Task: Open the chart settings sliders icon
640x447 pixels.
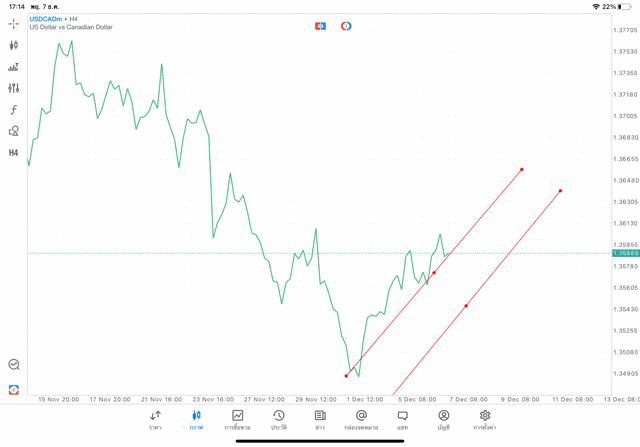Action: pyautogui.click(x=14, y=88)
